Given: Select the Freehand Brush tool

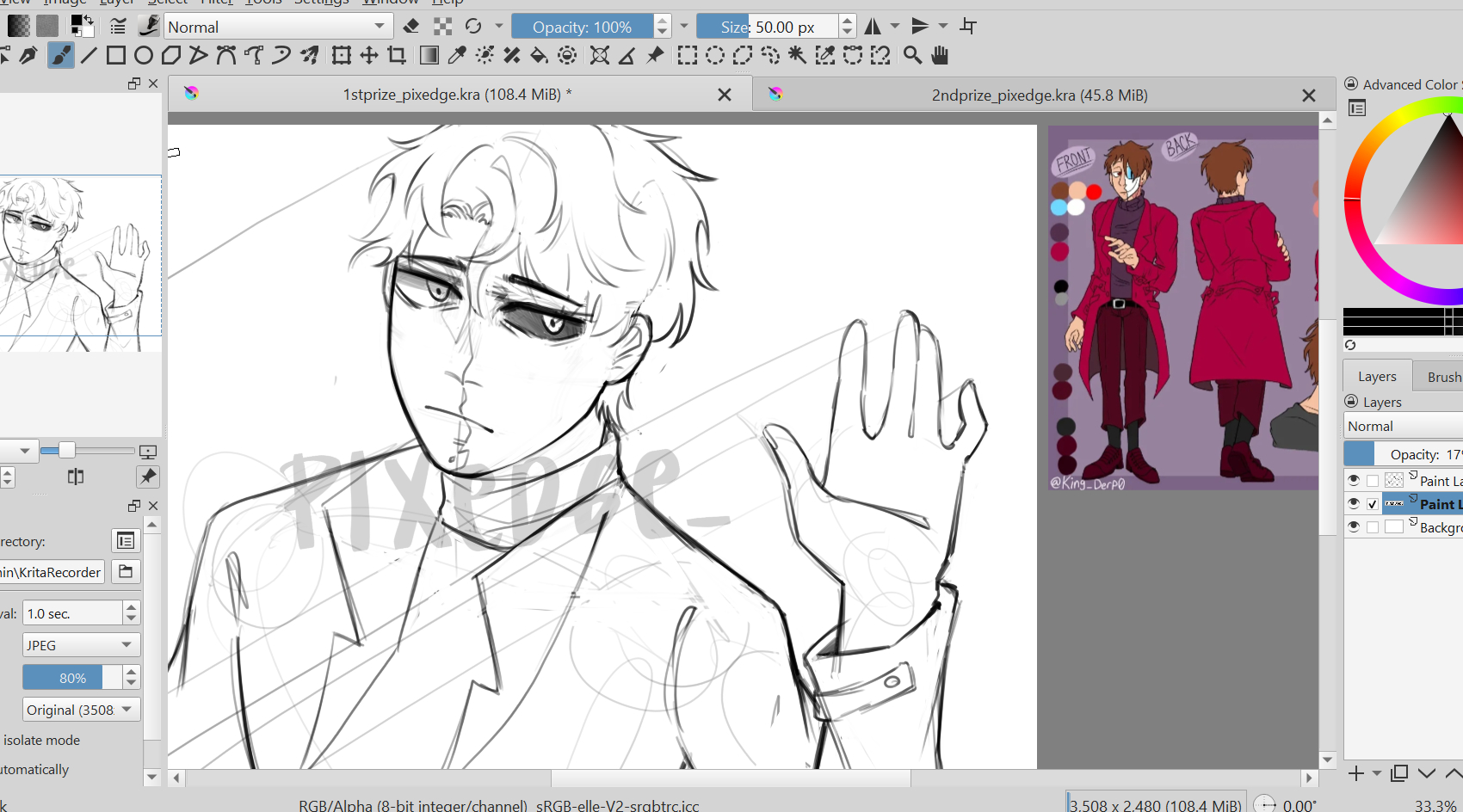Looking at the screenshot, I should pyautogui.click(x=60, y=56).
